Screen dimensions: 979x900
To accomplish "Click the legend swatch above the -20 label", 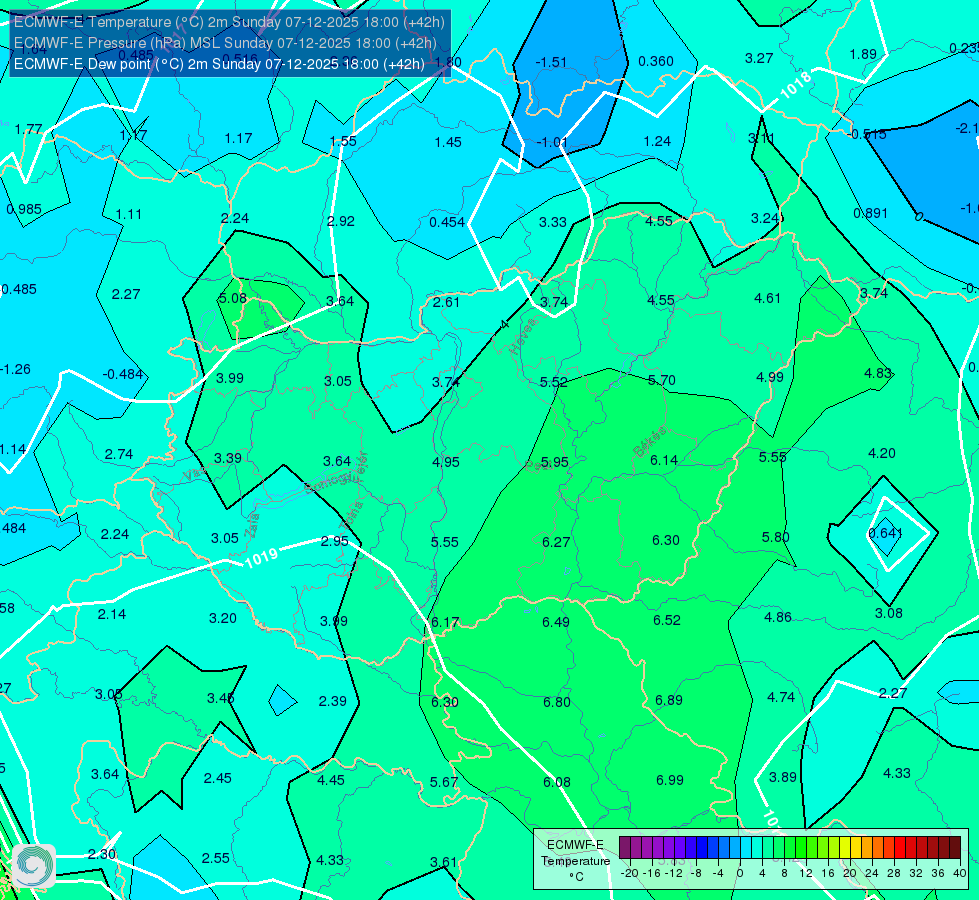I will click(626, 848).
